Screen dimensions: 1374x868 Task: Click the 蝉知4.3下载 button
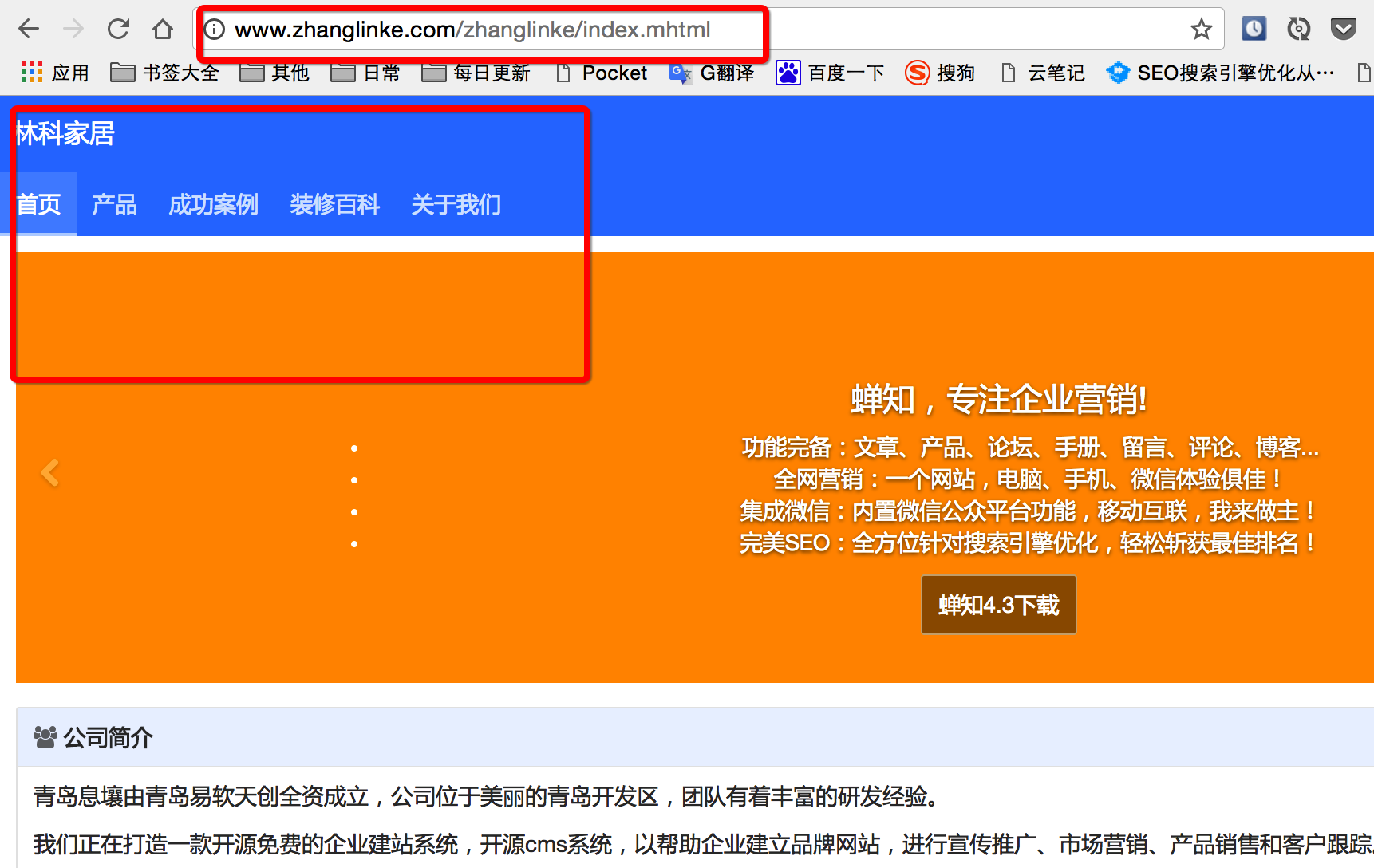pos(998,605)
